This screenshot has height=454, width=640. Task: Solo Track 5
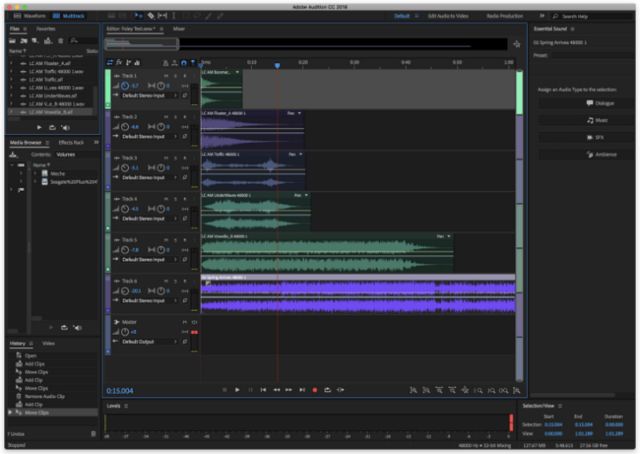(176, 240)
